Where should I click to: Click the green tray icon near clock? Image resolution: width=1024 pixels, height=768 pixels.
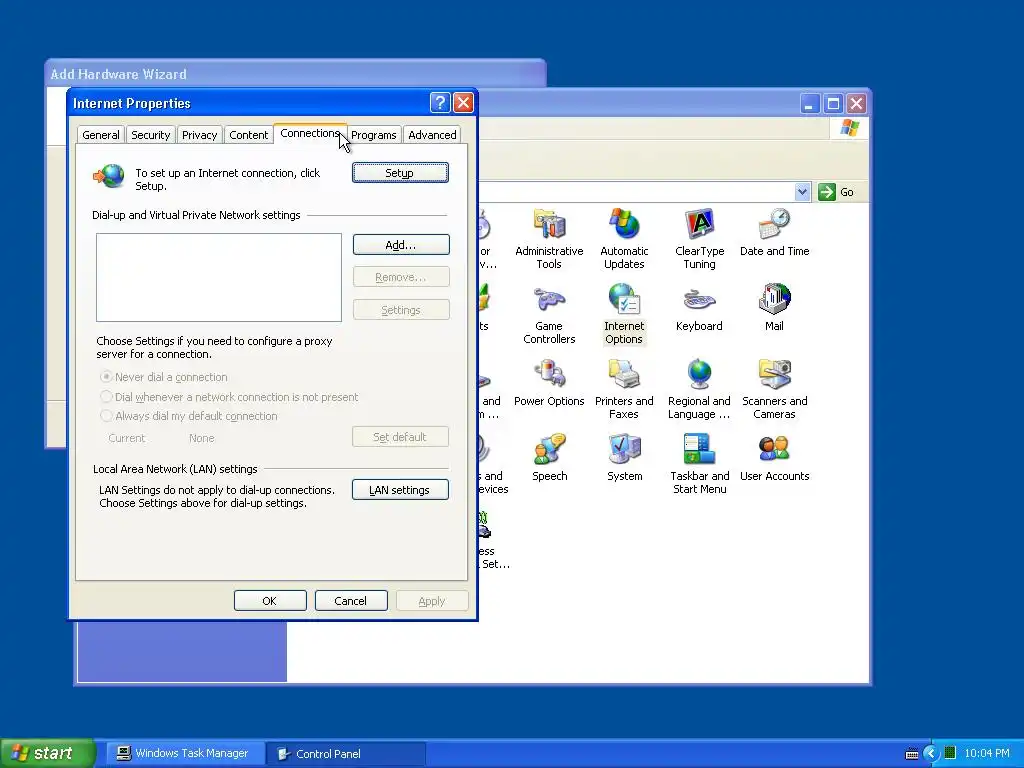(x=950, y=753)
